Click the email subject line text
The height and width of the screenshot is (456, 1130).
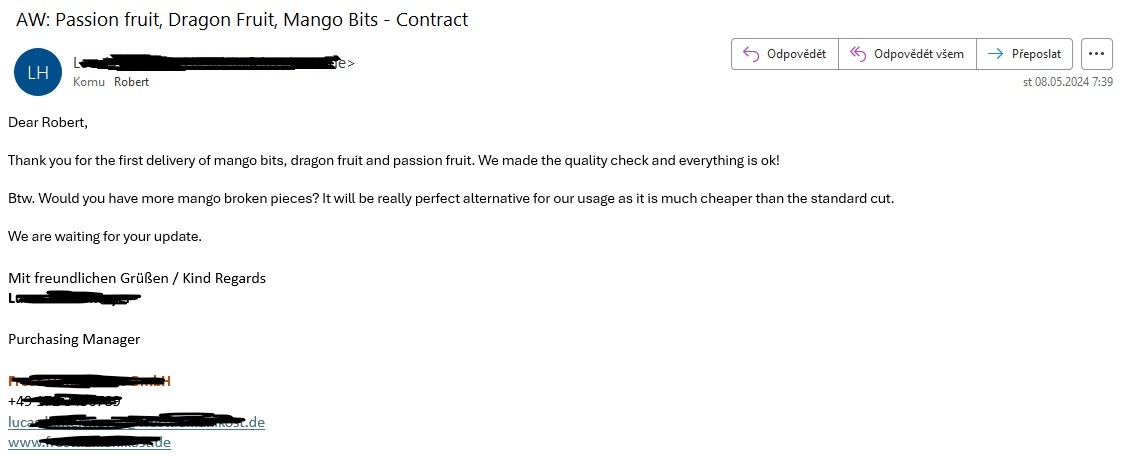coord(242,19)
